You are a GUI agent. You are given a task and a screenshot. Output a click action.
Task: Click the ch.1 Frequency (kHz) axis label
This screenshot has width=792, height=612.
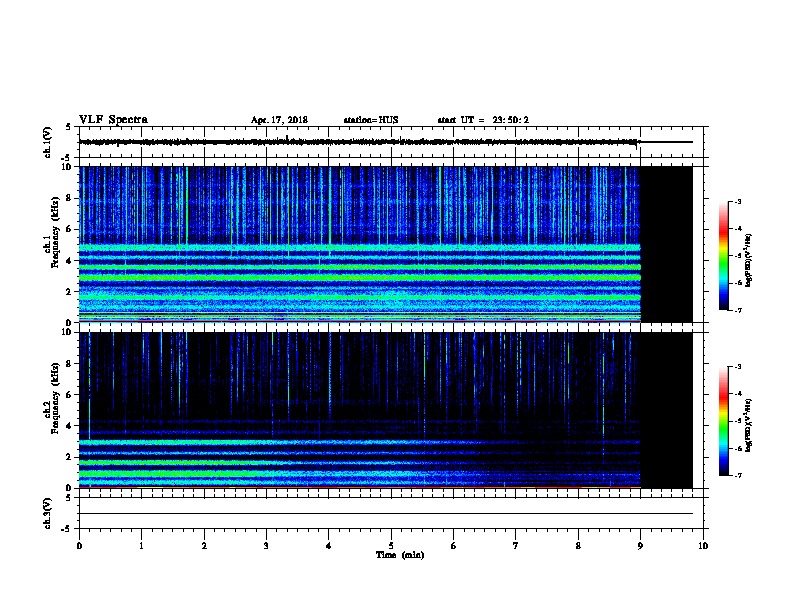coord(51,232)
